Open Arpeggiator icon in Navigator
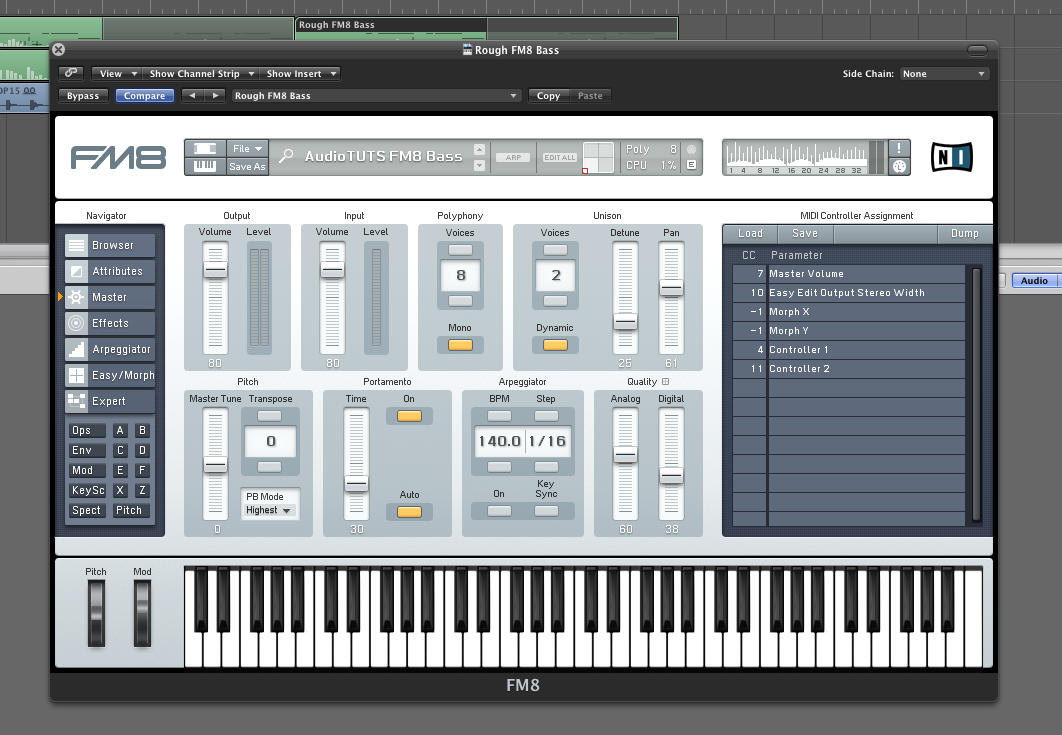 76,350
